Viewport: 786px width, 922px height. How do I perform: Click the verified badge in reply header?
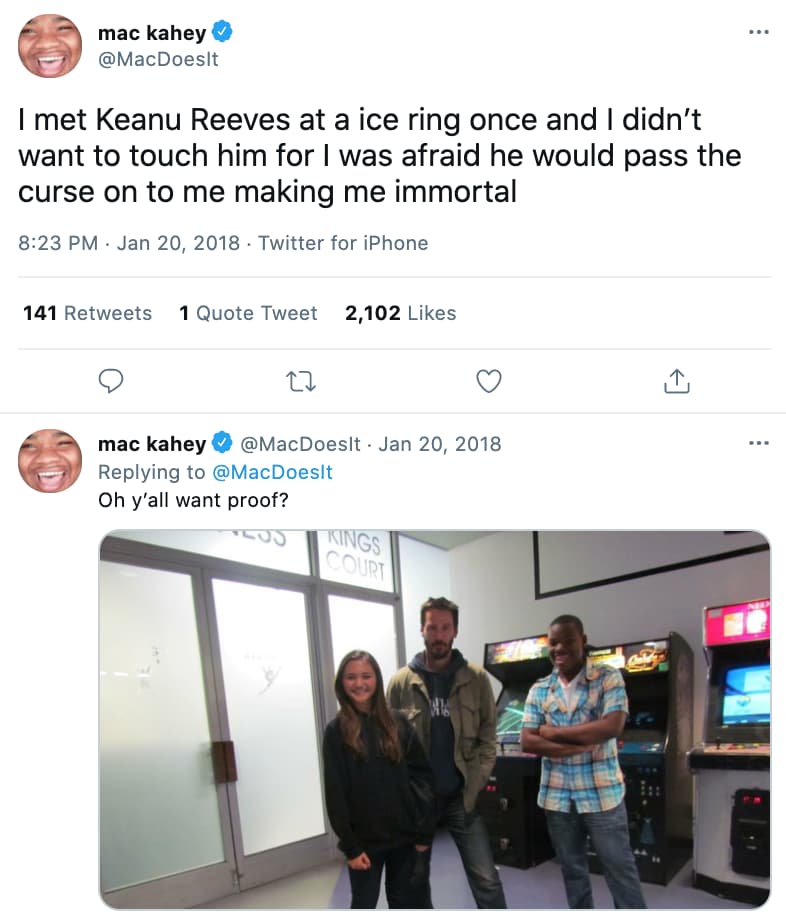[223, 443]
